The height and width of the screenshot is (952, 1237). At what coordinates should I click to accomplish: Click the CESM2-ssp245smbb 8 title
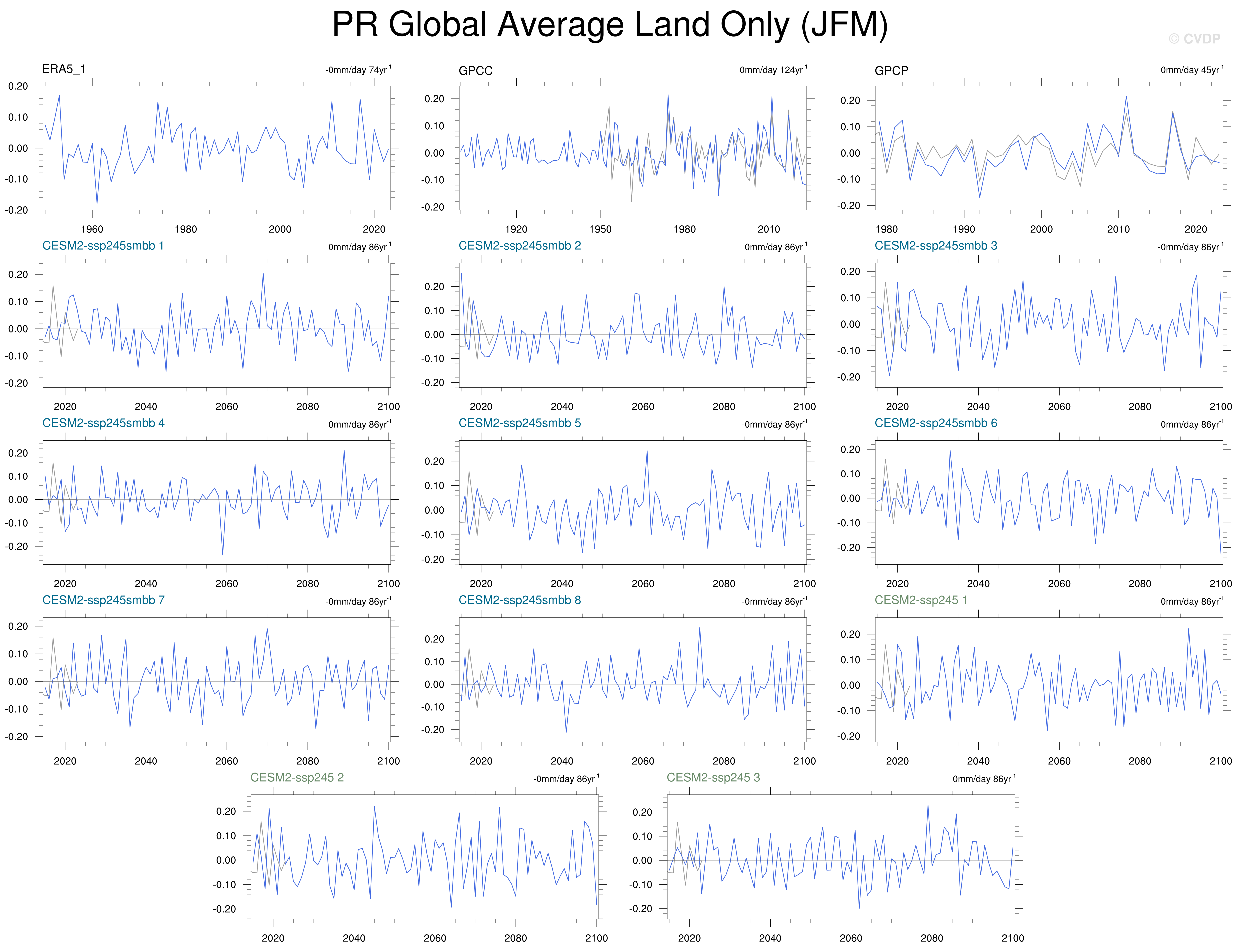(x=519, y=600)
